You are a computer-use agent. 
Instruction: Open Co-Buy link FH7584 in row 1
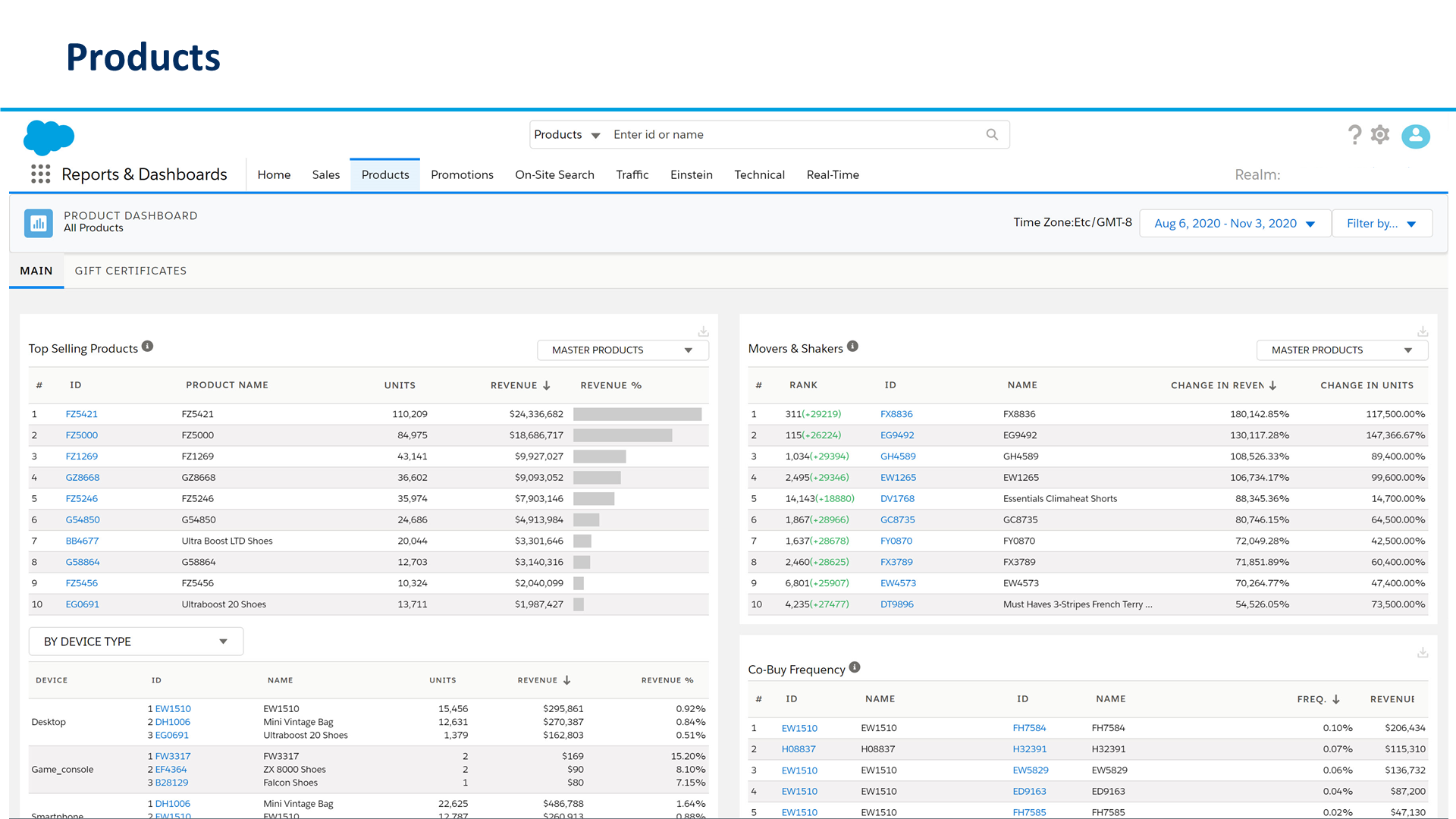click(1029, 728)
